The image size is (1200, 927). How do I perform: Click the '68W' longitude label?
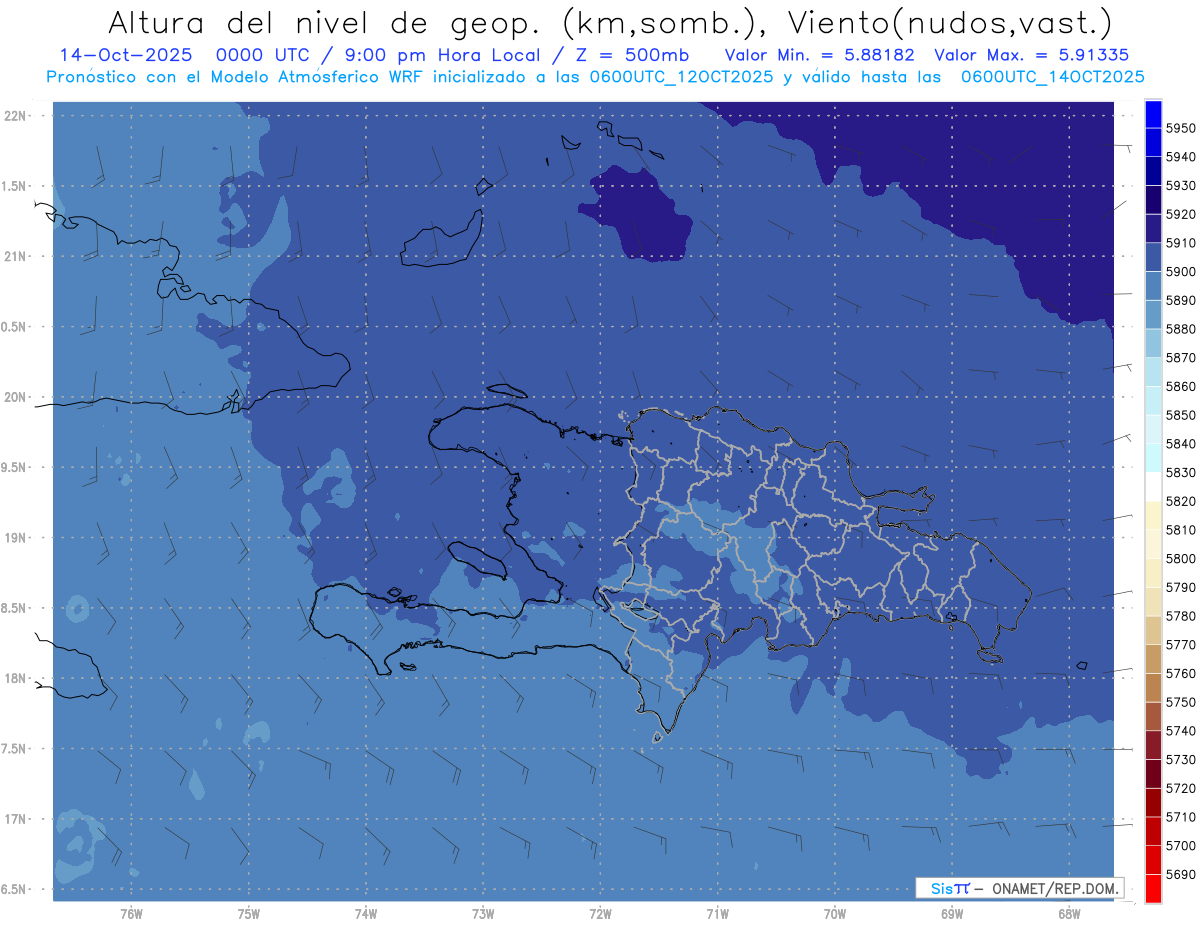1069,913
